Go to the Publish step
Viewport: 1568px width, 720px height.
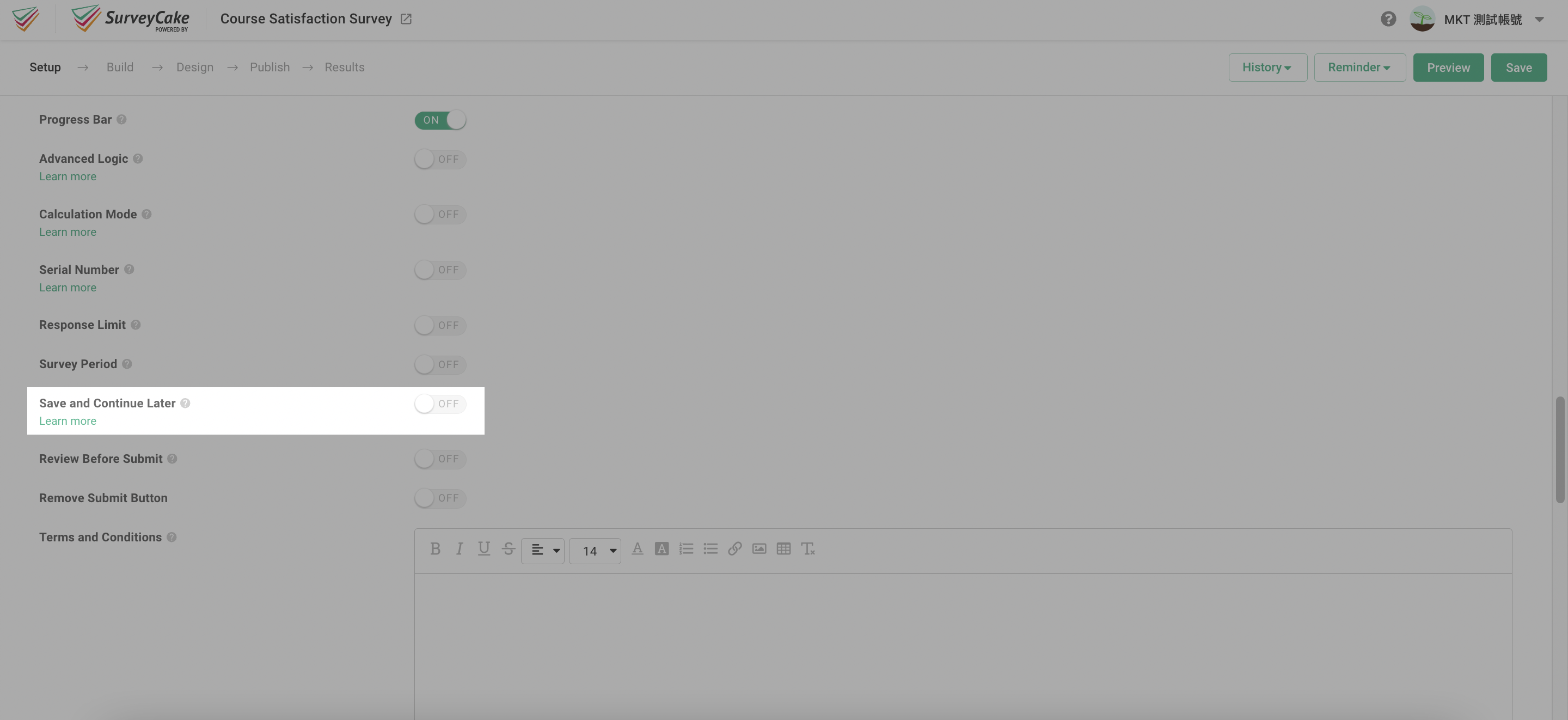click(269, 67)
